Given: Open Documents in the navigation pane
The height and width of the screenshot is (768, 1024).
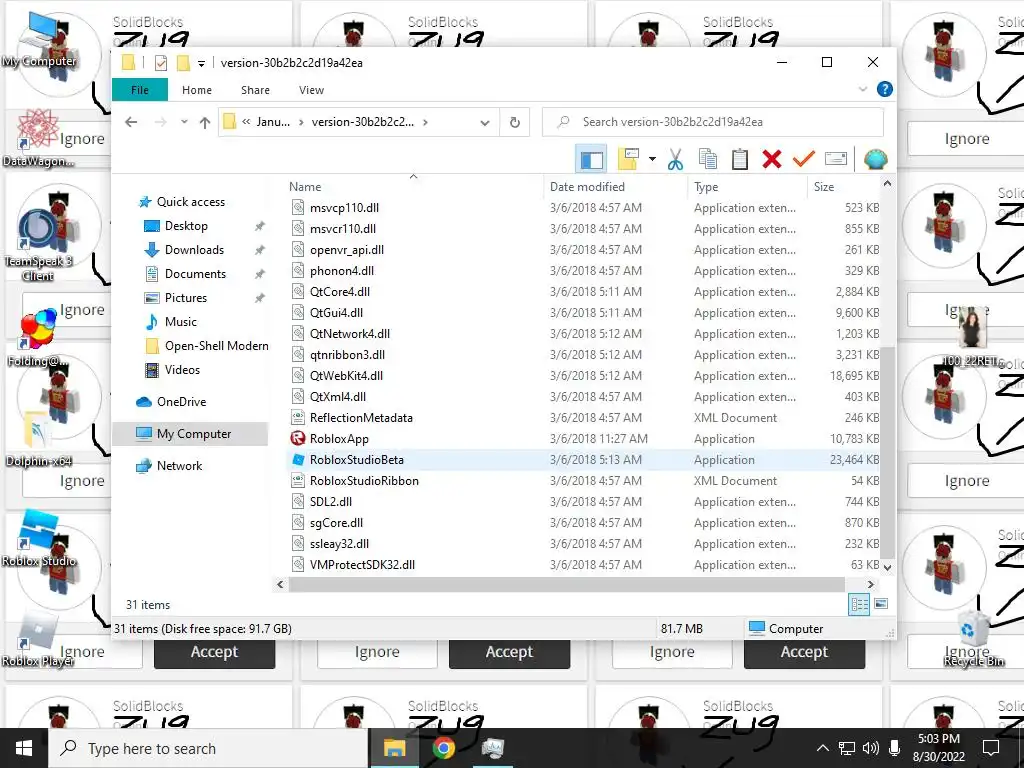Looking at the screenshot, I should pos(195,274).
